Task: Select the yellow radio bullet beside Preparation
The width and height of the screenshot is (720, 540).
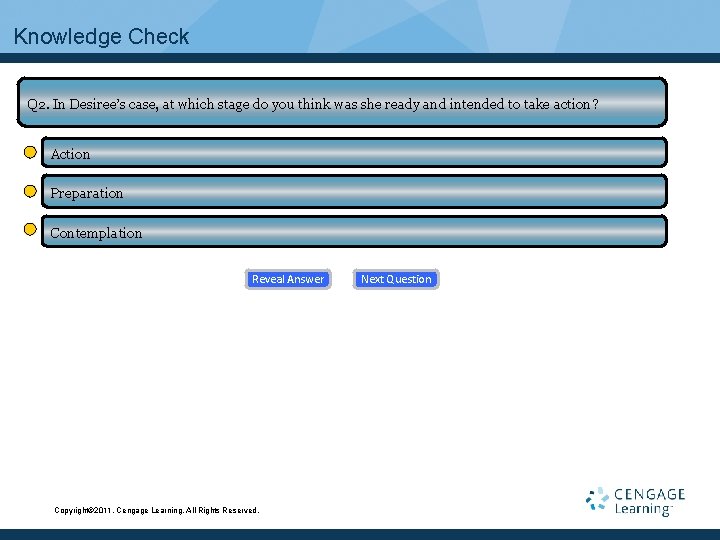Action: (30, 191)
